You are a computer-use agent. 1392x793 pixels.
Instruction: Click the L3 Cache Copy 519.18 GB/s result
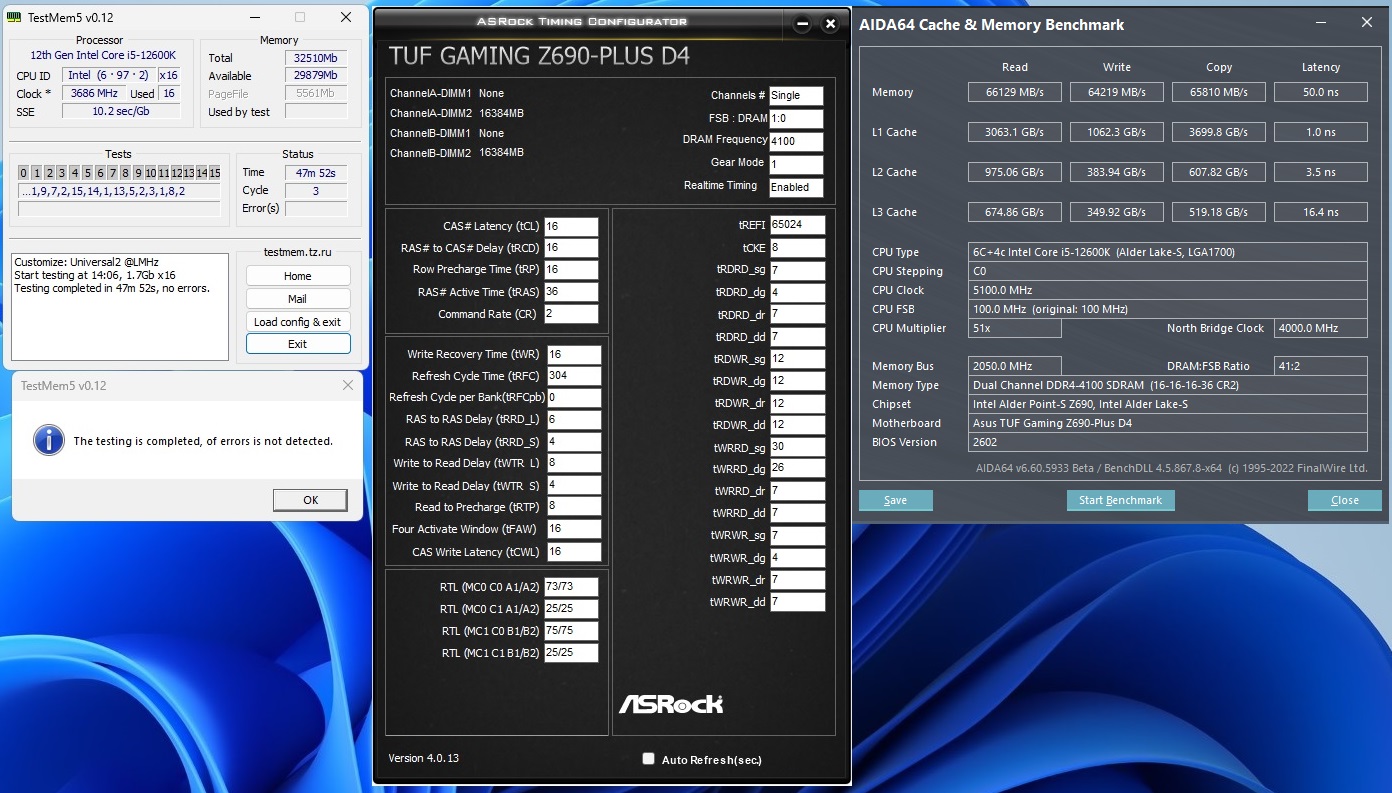pyautogui.click(x=1218, y=212)
